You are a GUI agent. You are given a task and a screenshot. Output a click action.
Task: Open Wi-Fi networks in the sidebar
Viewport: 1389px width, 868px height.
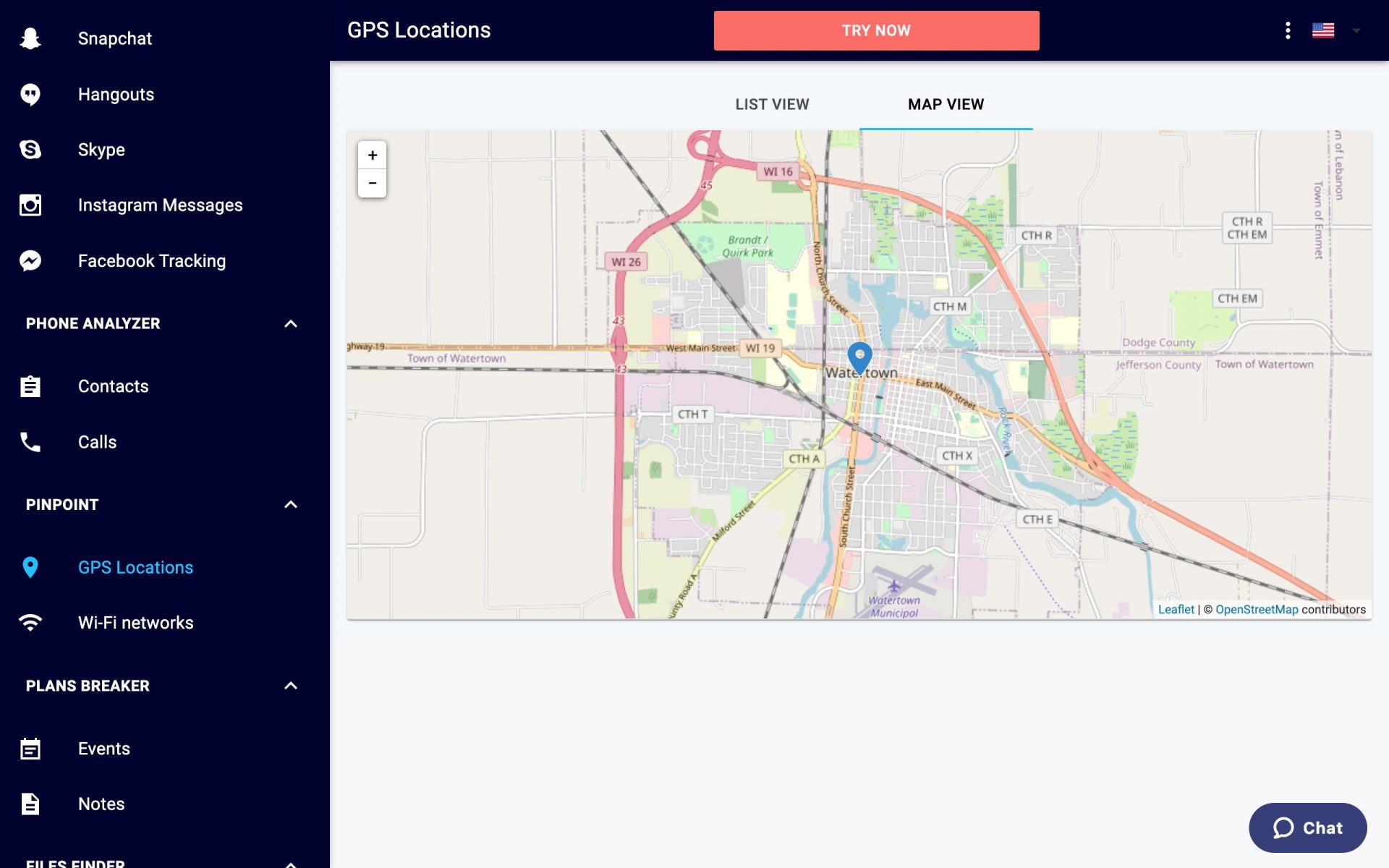point(165,623)
